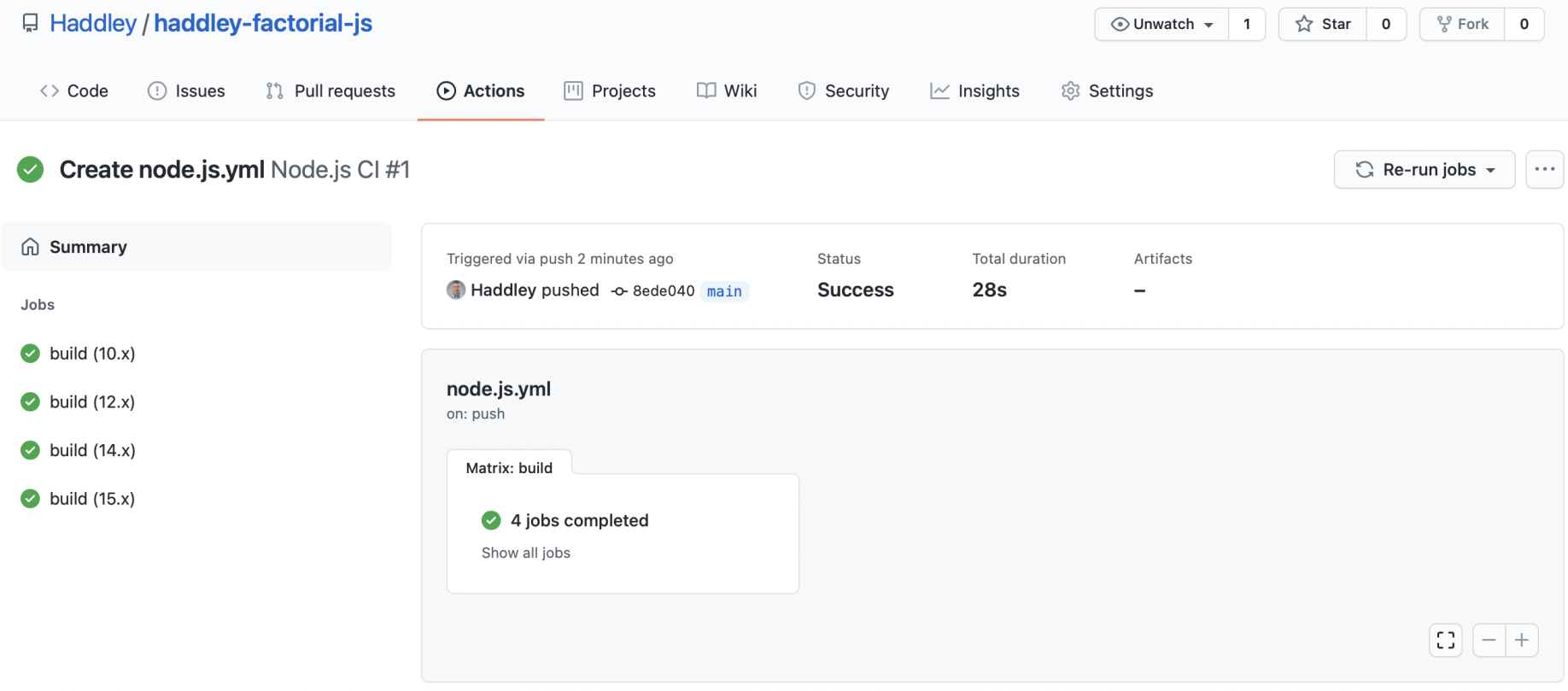Zoom out the workflow graph
The width and height of the screenshot is (1568, 691).
click(1489, 640)
